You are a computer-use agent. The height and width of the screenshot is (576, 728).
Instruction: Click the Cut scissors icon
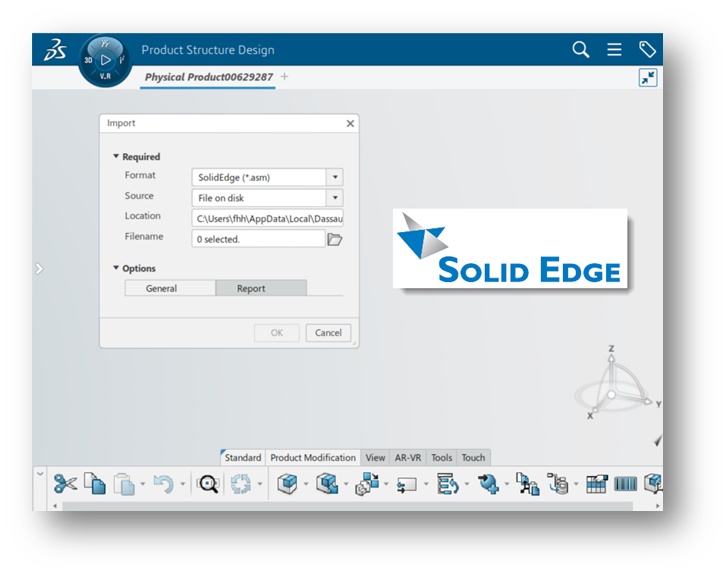(x=65, y=484)
